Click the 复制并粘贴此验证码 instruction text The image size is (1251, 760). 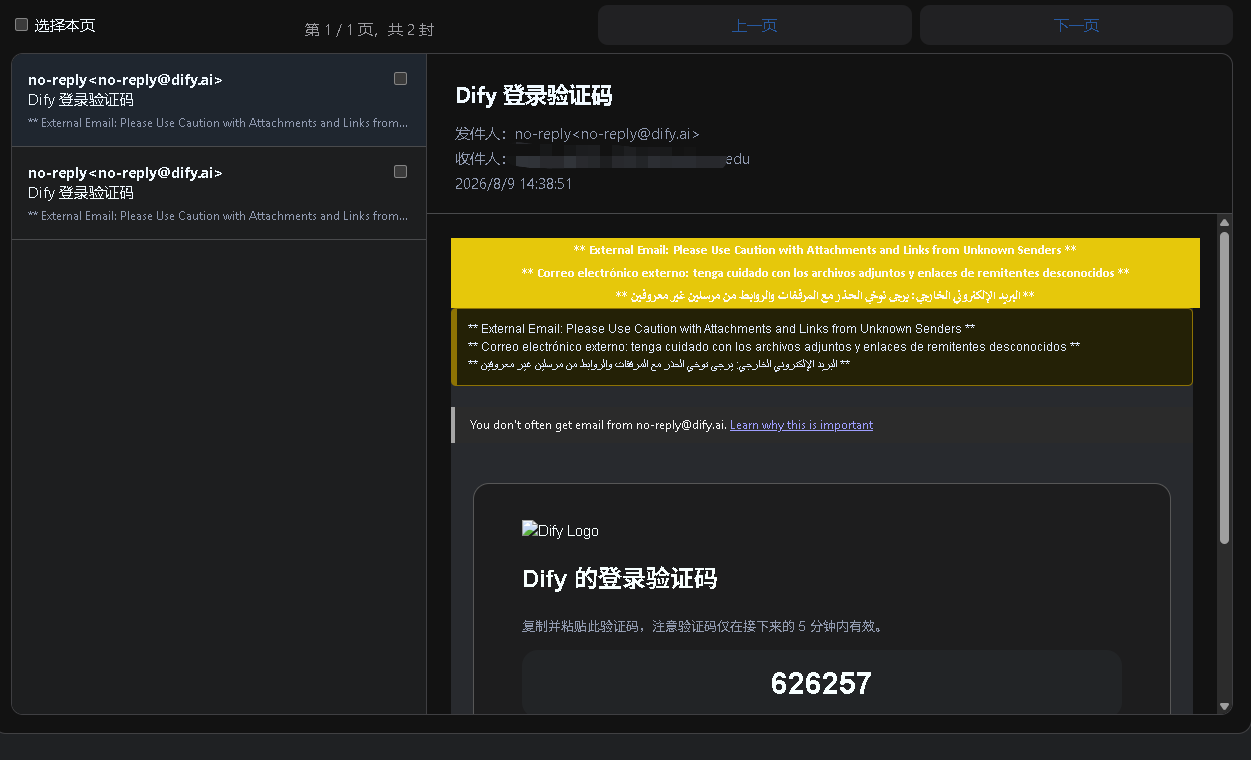pos(701,627)
